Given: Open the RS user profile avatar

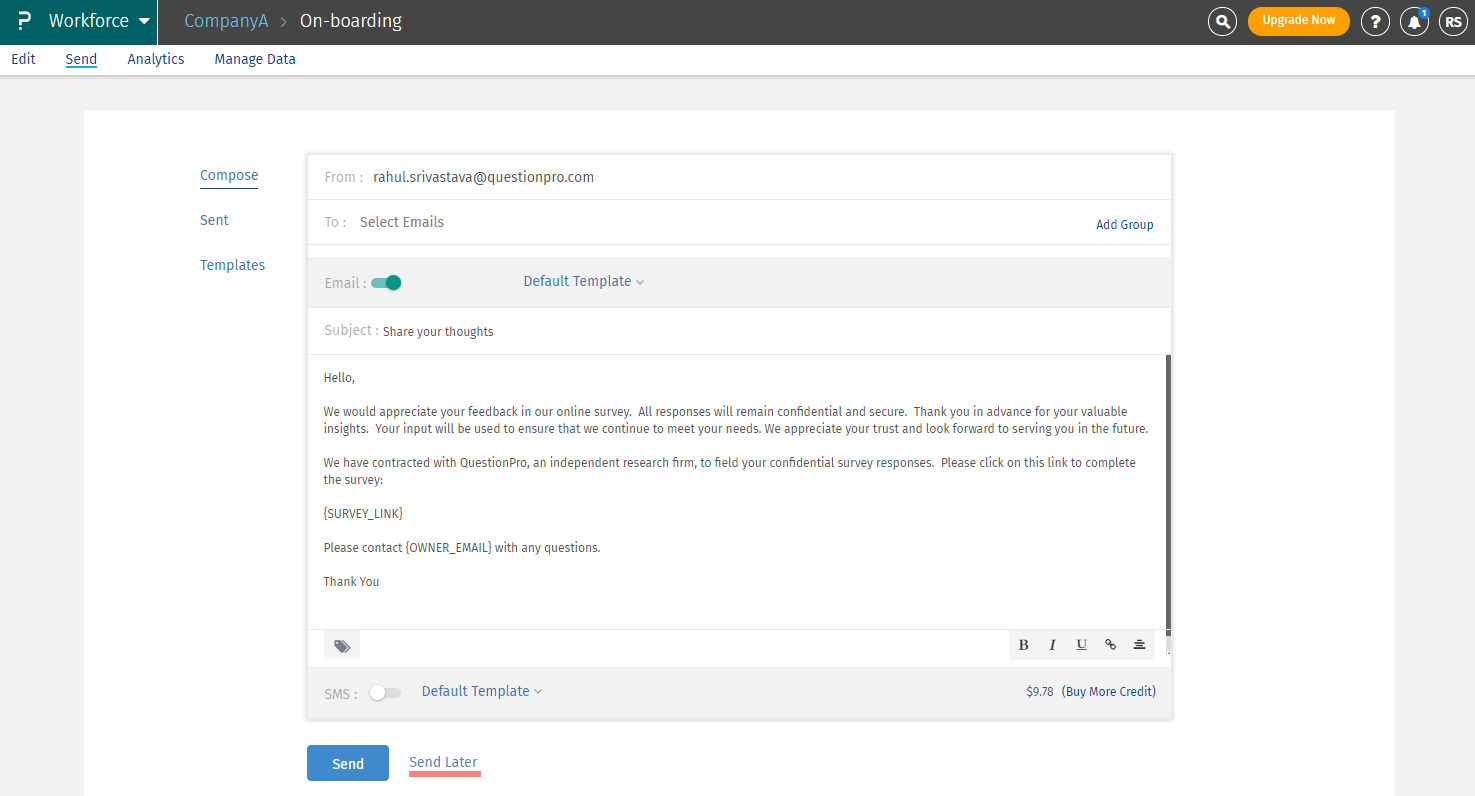Looking at the screenshot, I should [x=1453, y=21].
